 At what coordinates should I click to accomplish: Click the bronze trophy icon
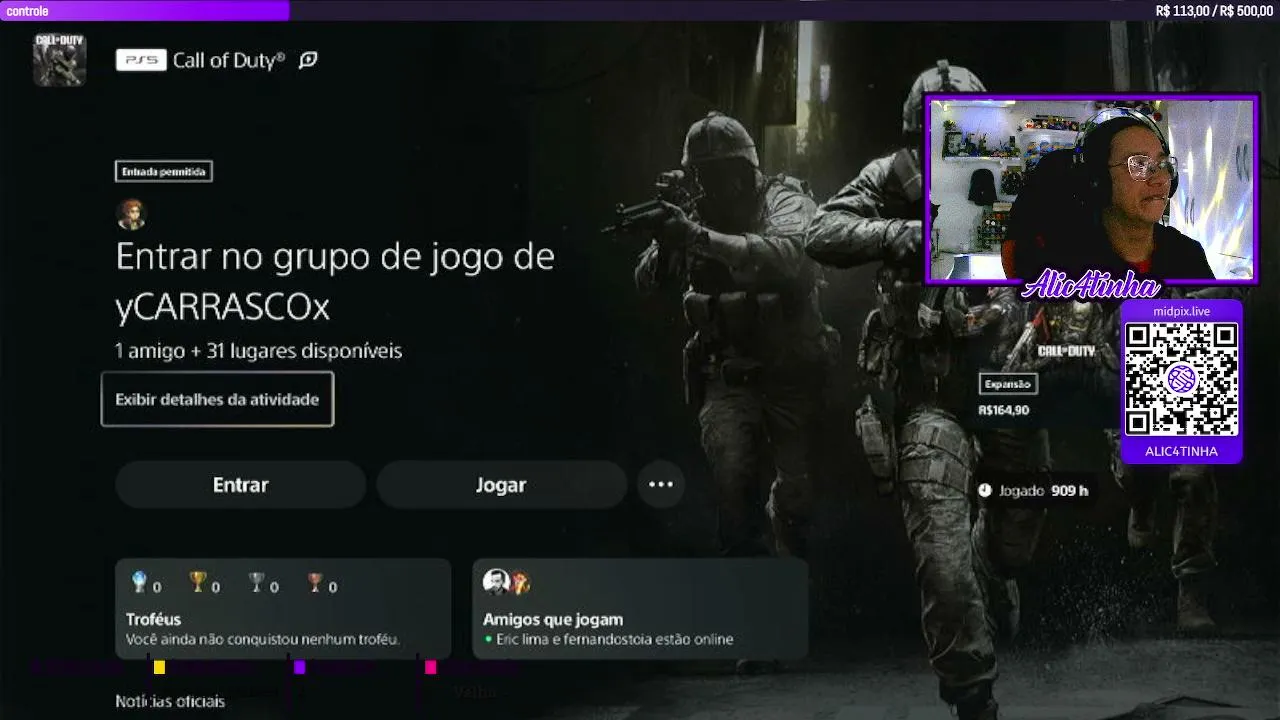(x=316, y=582)
